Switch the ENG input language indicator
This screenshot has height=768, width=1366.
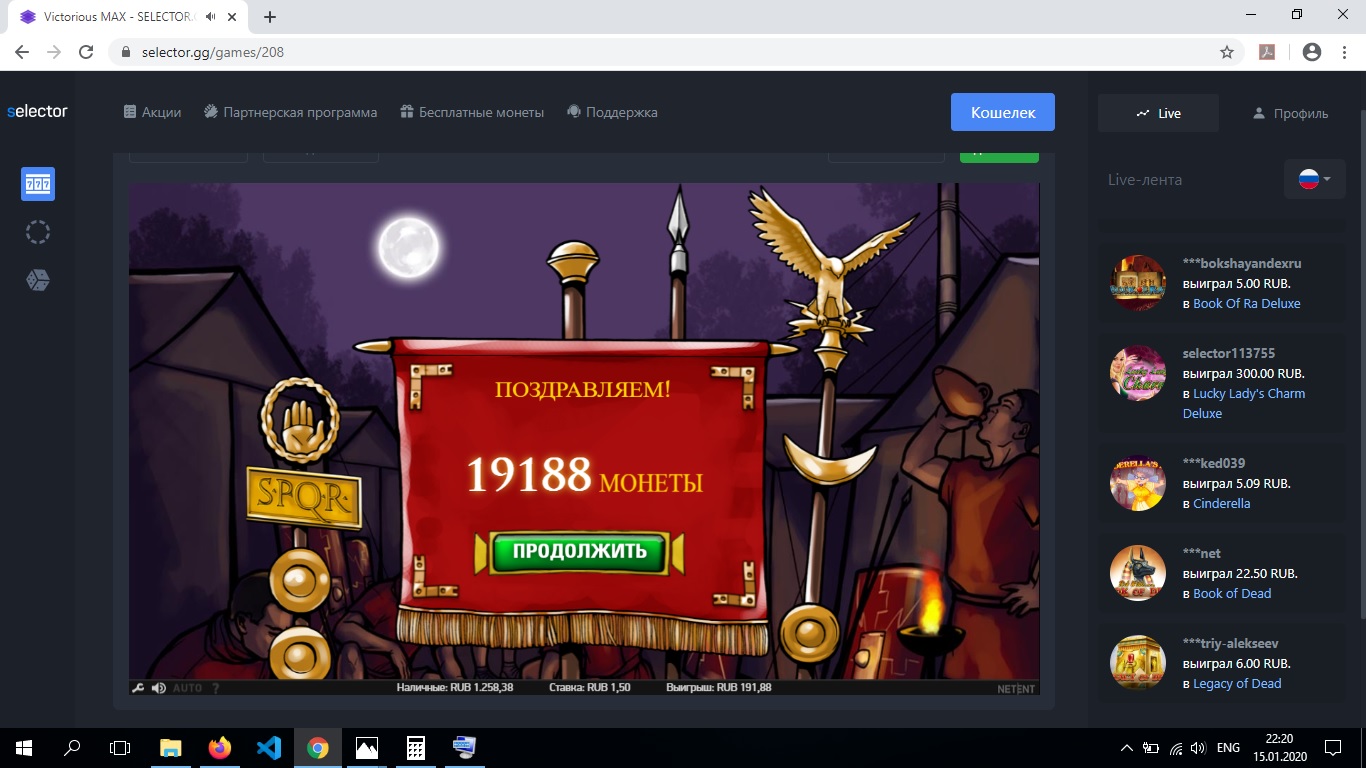[x=1228, y=748]
